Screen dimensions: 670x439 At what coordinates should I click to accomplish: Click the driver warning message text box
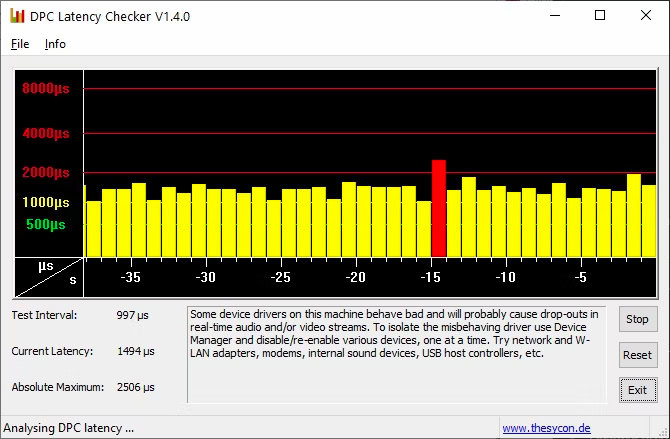click(x=397, y=354)
